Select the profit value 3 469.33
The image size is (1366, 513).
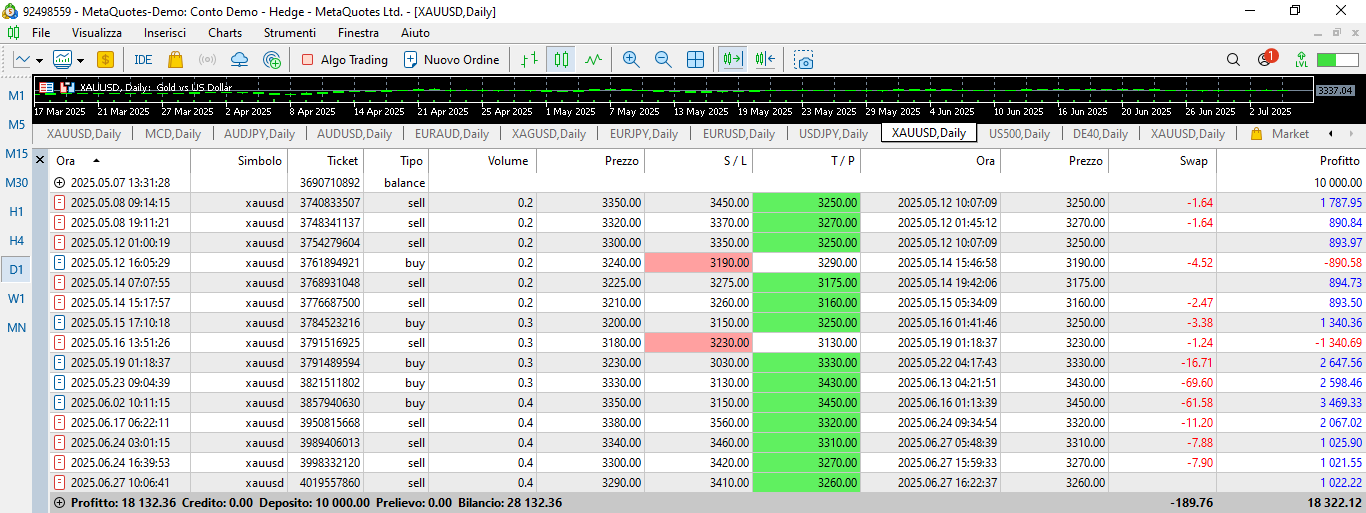pos(1341,402)
